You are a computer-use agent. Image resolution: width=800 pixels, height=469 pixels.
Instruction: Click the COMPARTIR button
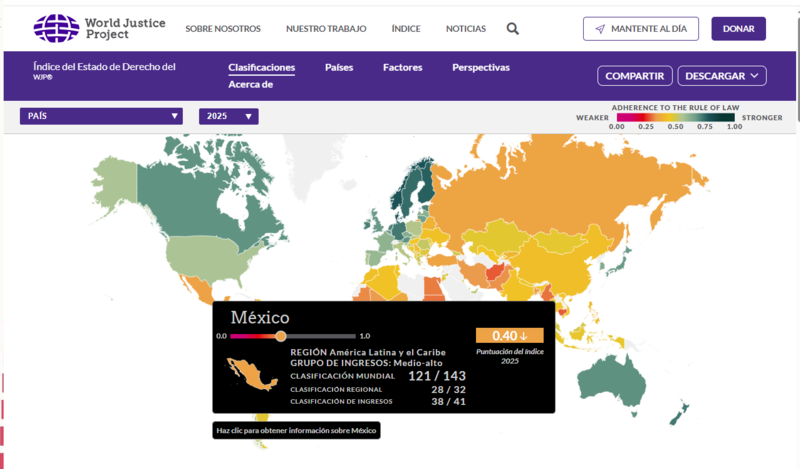(x=635, y=75)
